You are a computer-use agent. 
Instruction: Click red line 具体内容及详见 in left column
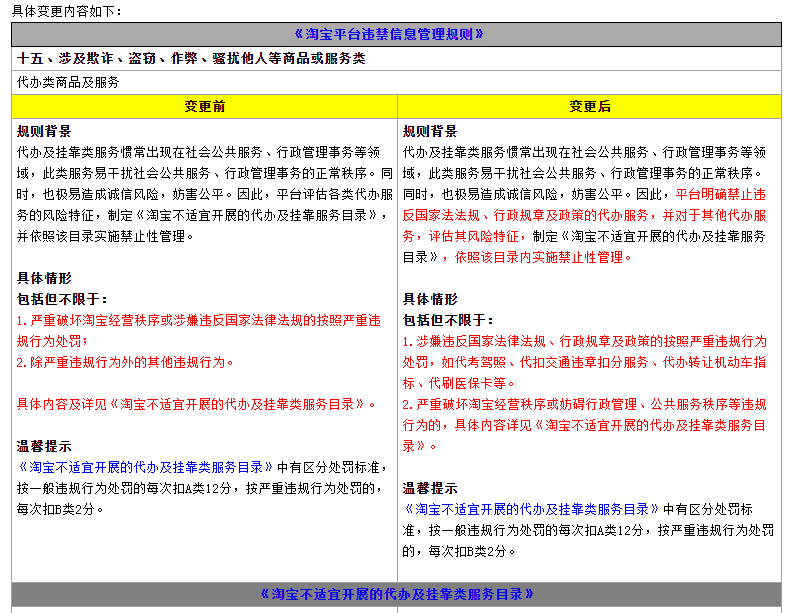tap(196, 405)
